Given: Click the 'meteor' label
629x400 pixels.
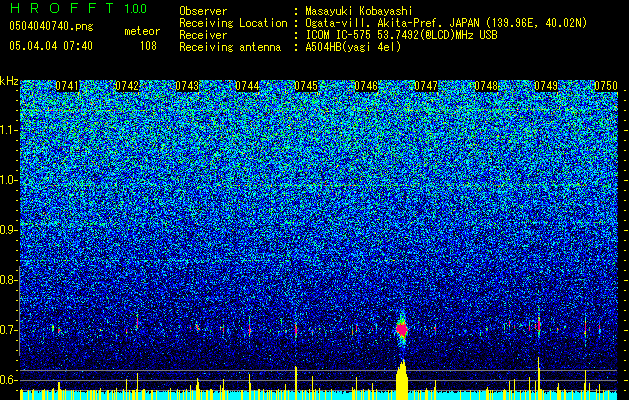Looking at the screenshot, I should (142, 31).
